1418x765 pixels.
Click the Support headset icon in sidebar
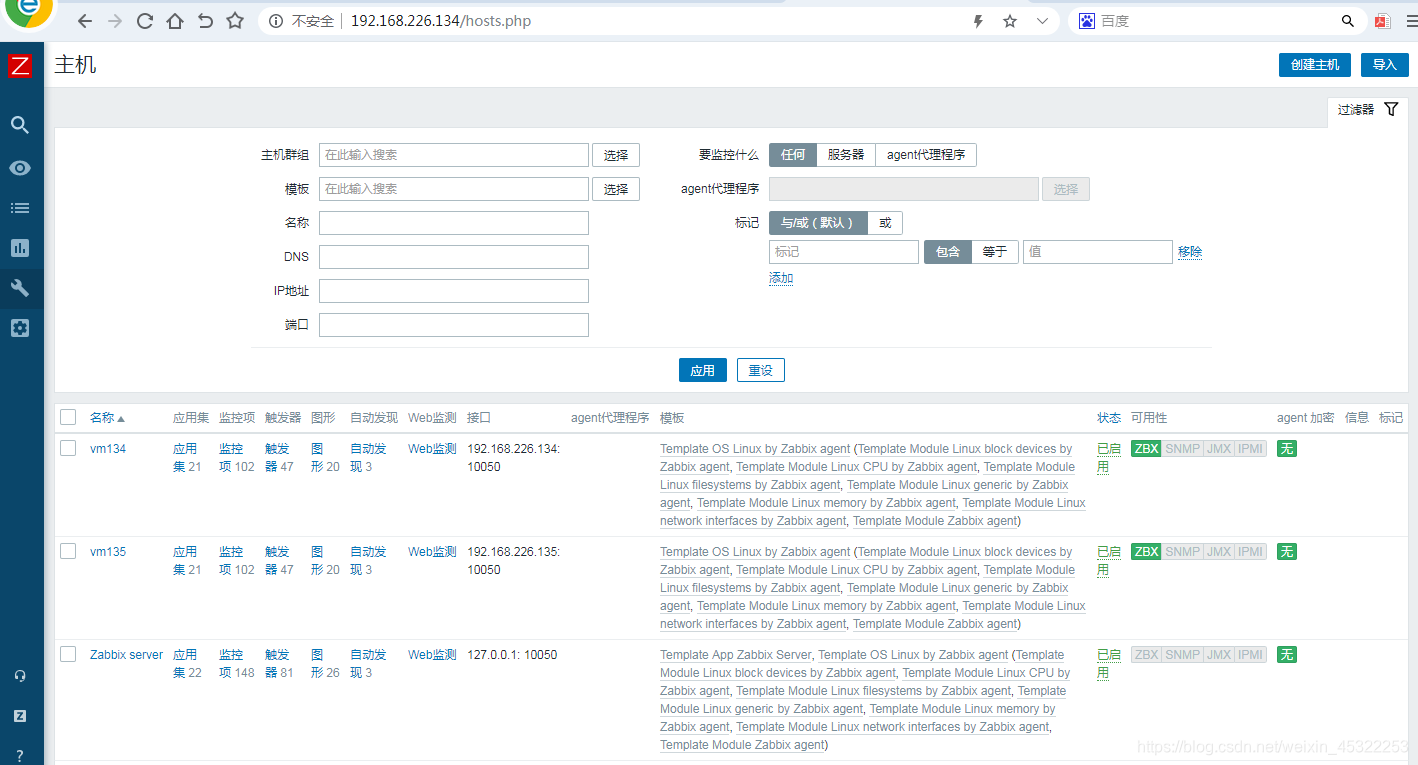pyautogui.click(x=20, y=676)
